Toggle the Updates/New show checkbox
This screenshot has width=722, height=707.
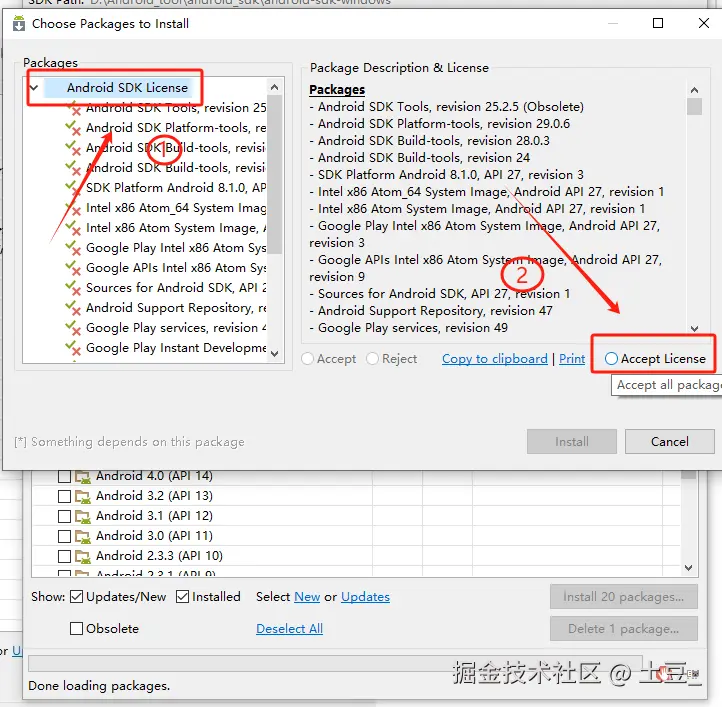click(x=76, y=596)
